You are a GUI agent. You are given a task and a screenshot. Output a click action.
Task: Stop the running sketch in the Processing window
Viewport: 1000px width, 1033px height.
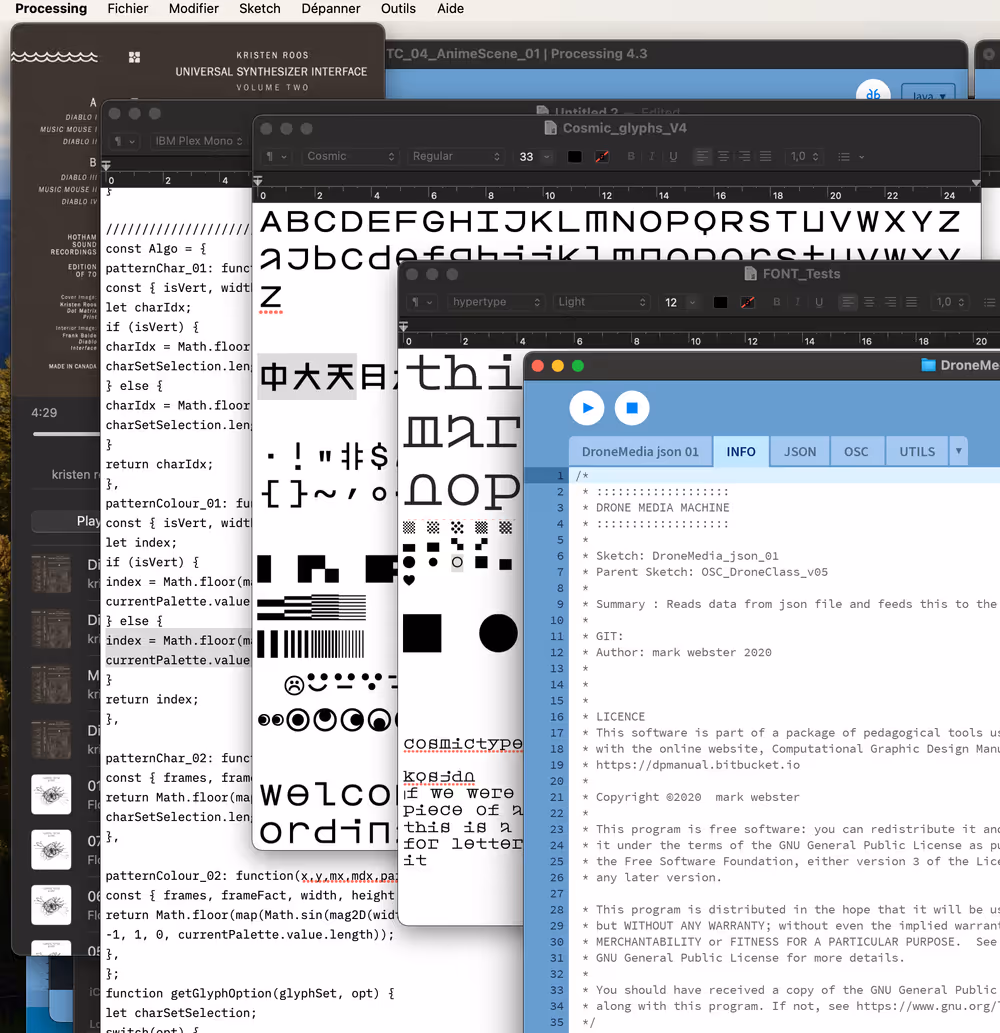(632, 408)
